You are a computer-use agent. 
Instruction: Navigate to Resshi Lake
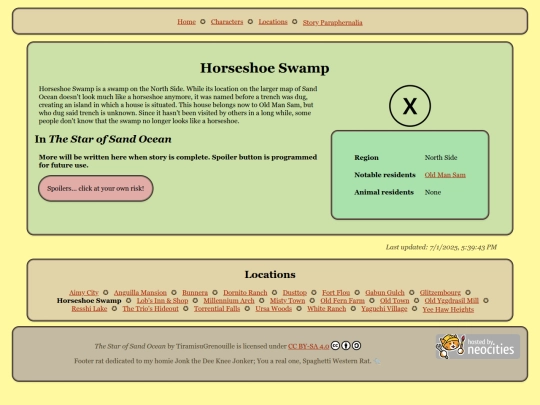coord(89,309)
